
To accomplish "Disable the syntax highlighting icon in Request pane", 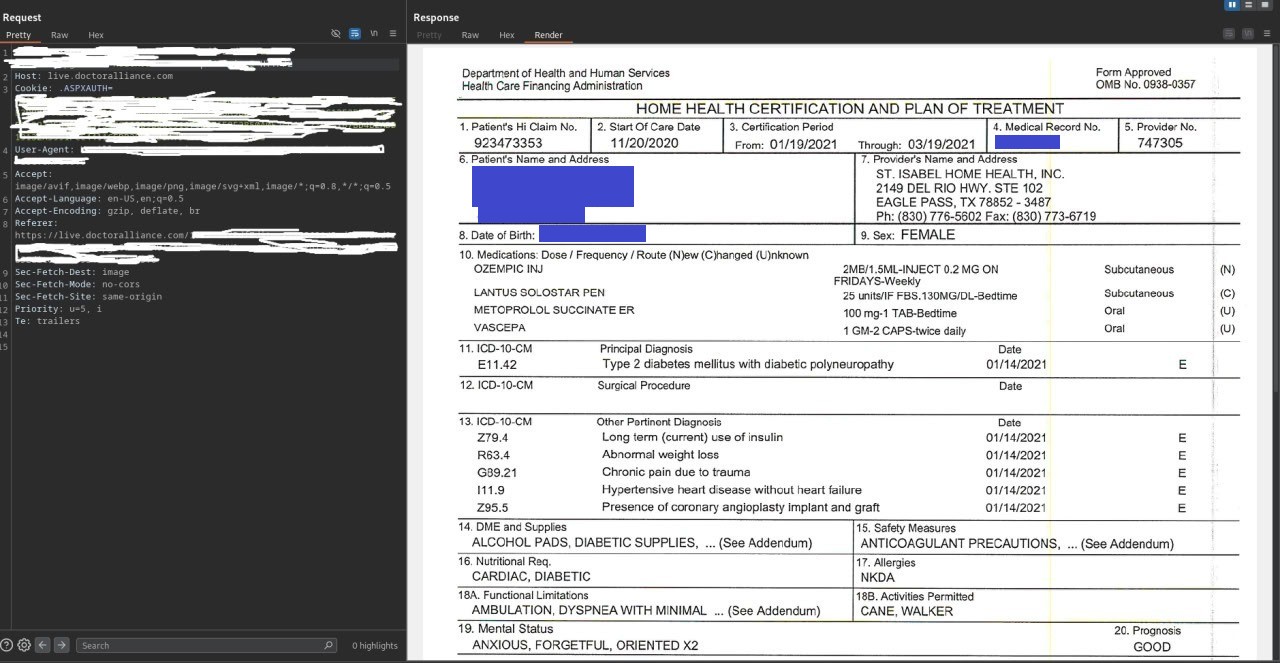I will point(354,33).
